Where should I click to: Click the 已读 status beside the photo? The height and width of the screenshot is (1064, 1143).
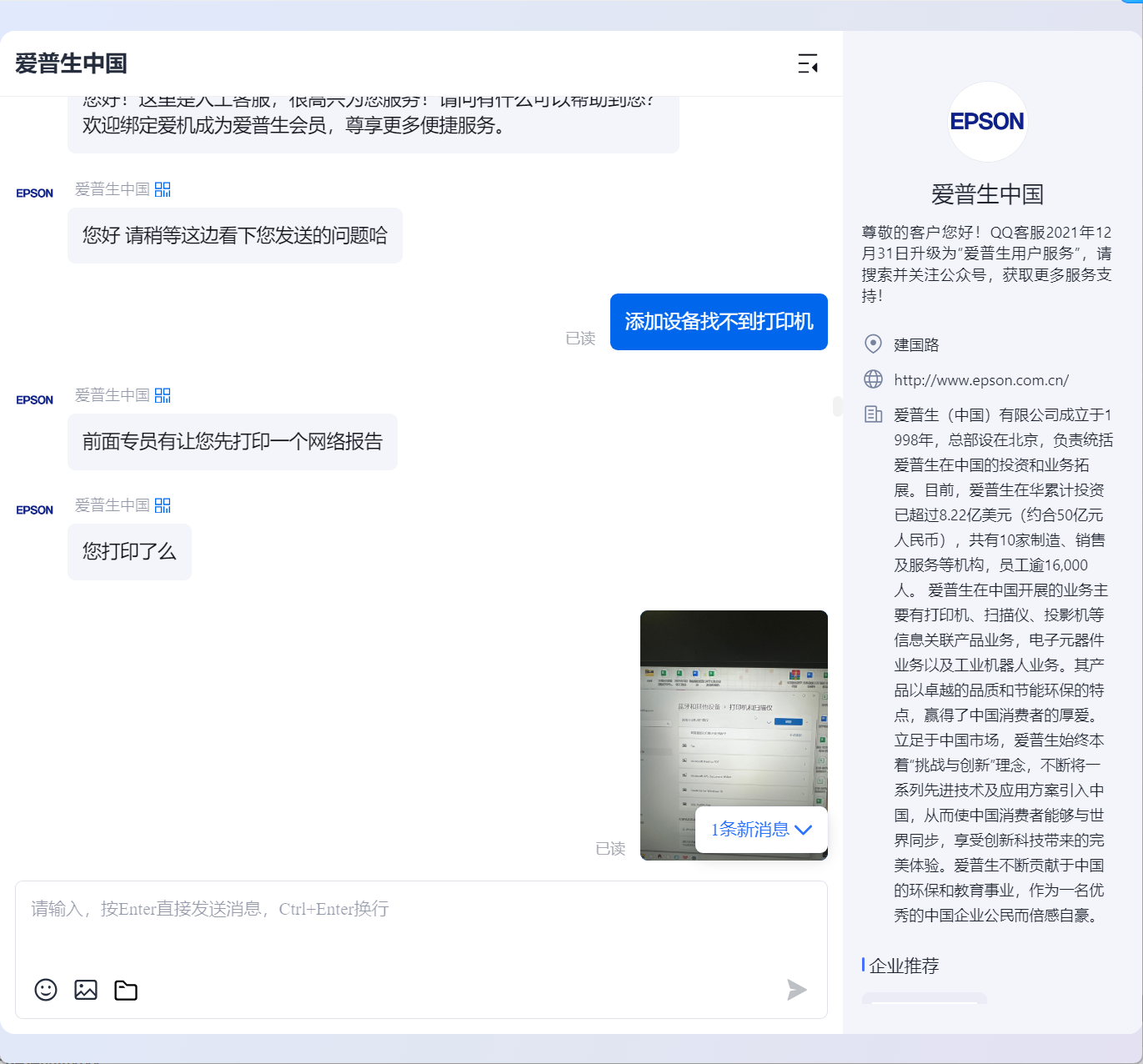click(610, 849)
